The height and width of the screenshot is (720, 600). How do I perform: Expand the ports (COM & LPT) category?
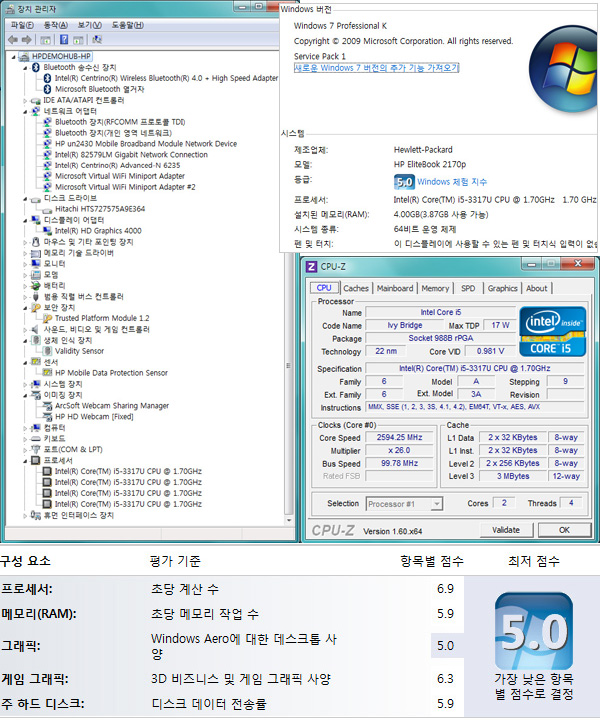(x=25, y=450)
